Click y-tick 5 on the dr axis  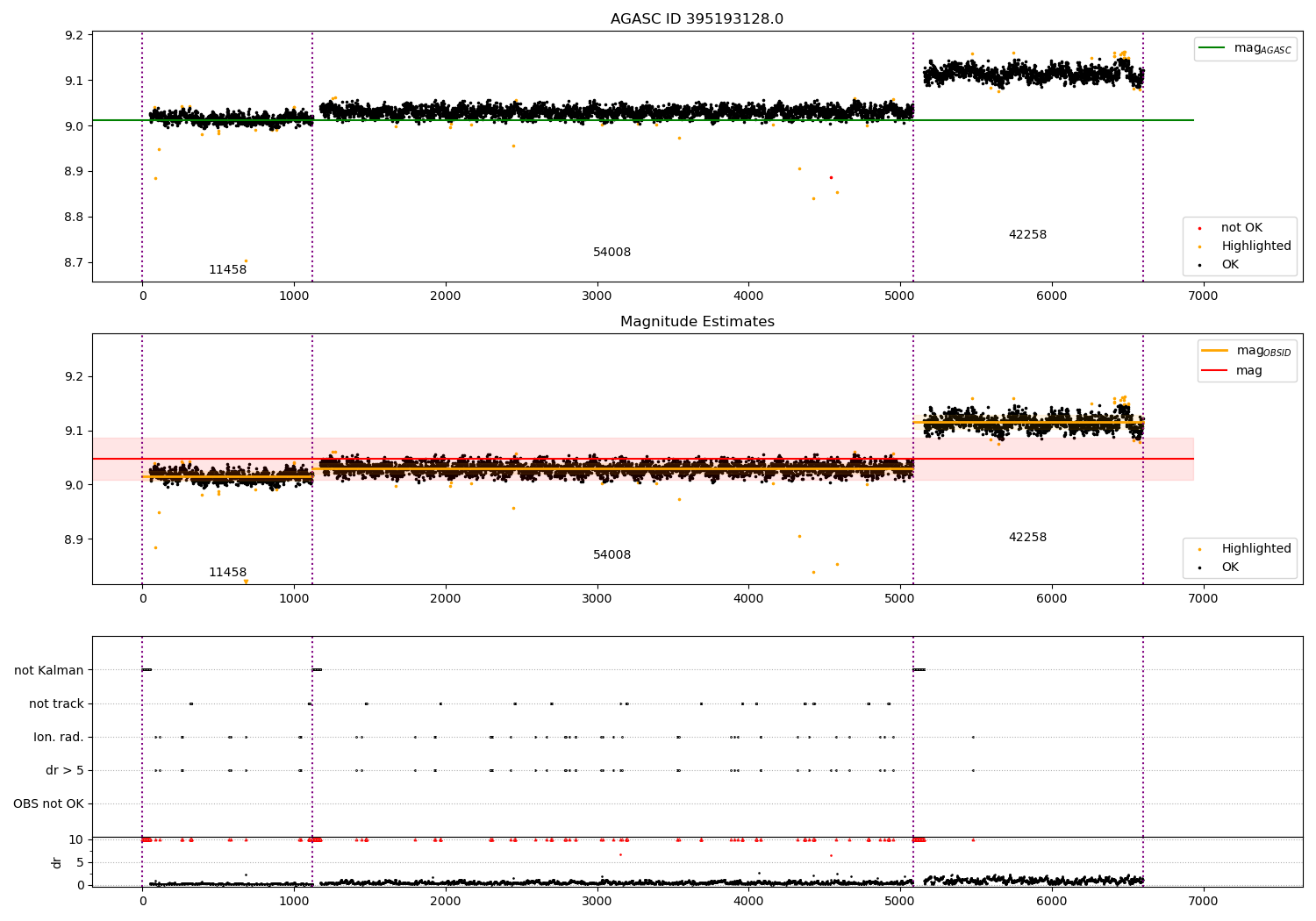click(x=80, y=863)
